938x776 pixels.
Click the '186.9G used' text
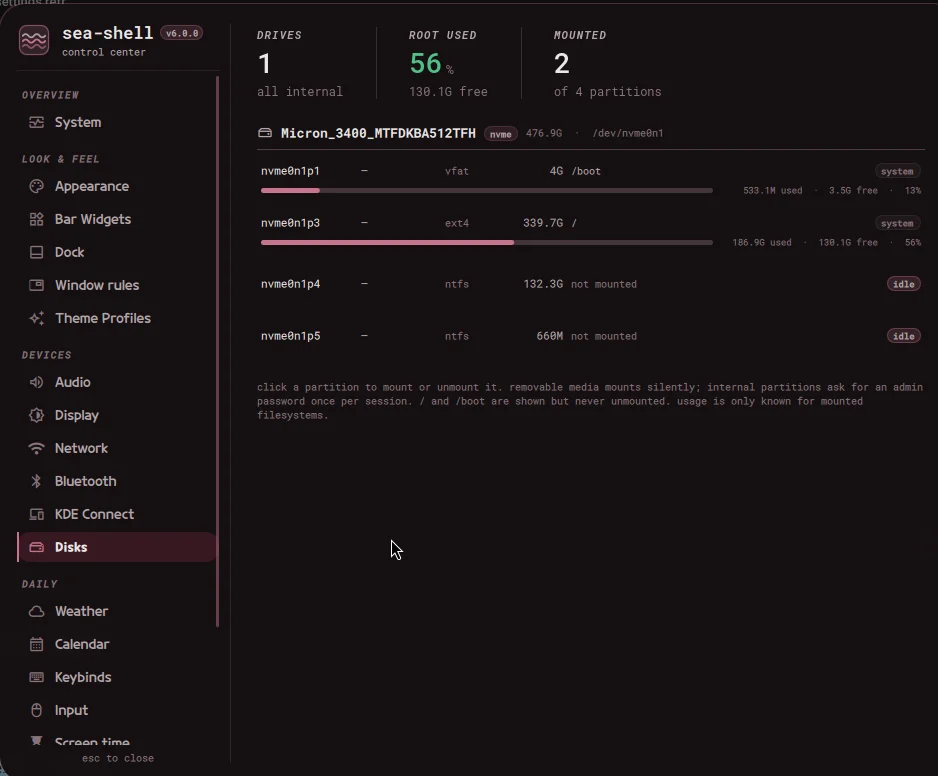[x=762, y=242]
